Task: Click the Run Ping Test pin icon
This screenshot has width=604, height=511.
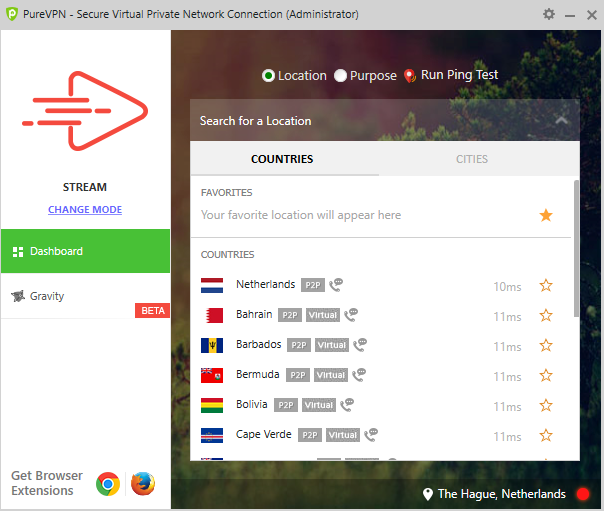Action: (410, 75)
